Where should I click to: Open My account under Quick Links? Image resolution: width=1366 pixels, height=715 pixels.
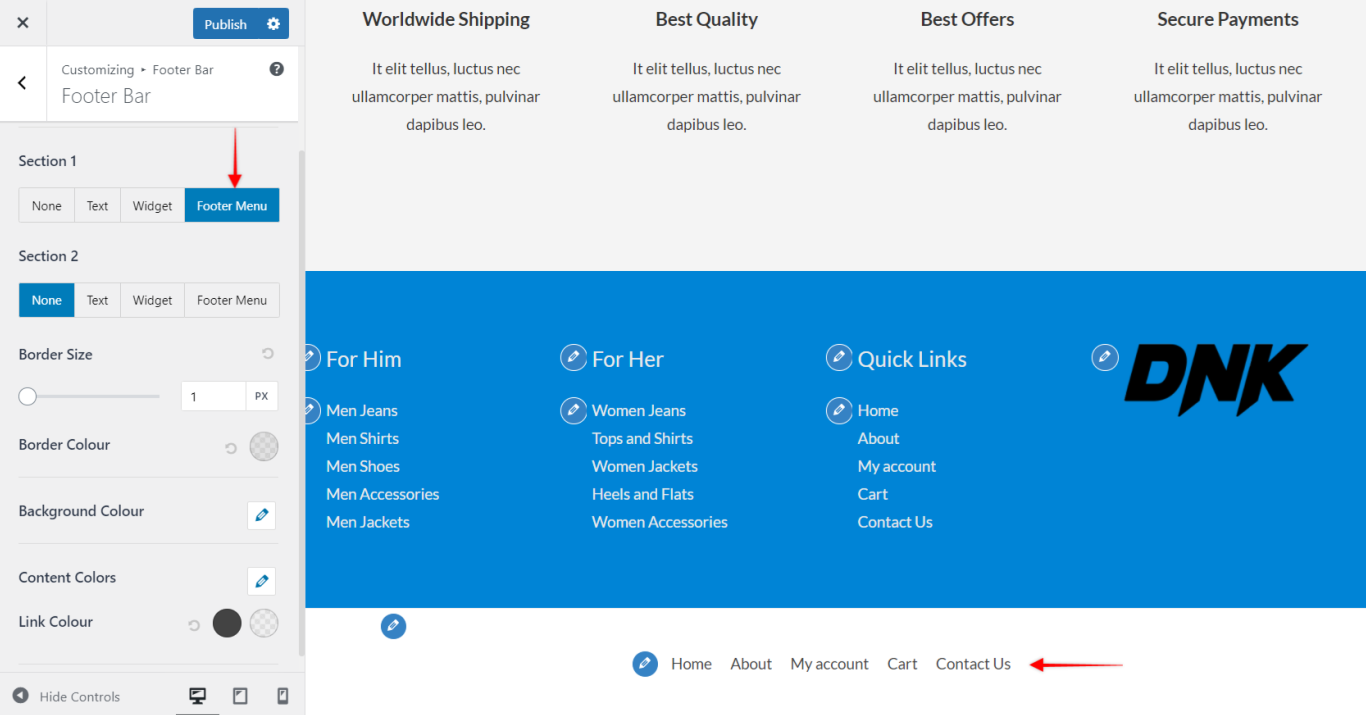click(x=897, y=466)
